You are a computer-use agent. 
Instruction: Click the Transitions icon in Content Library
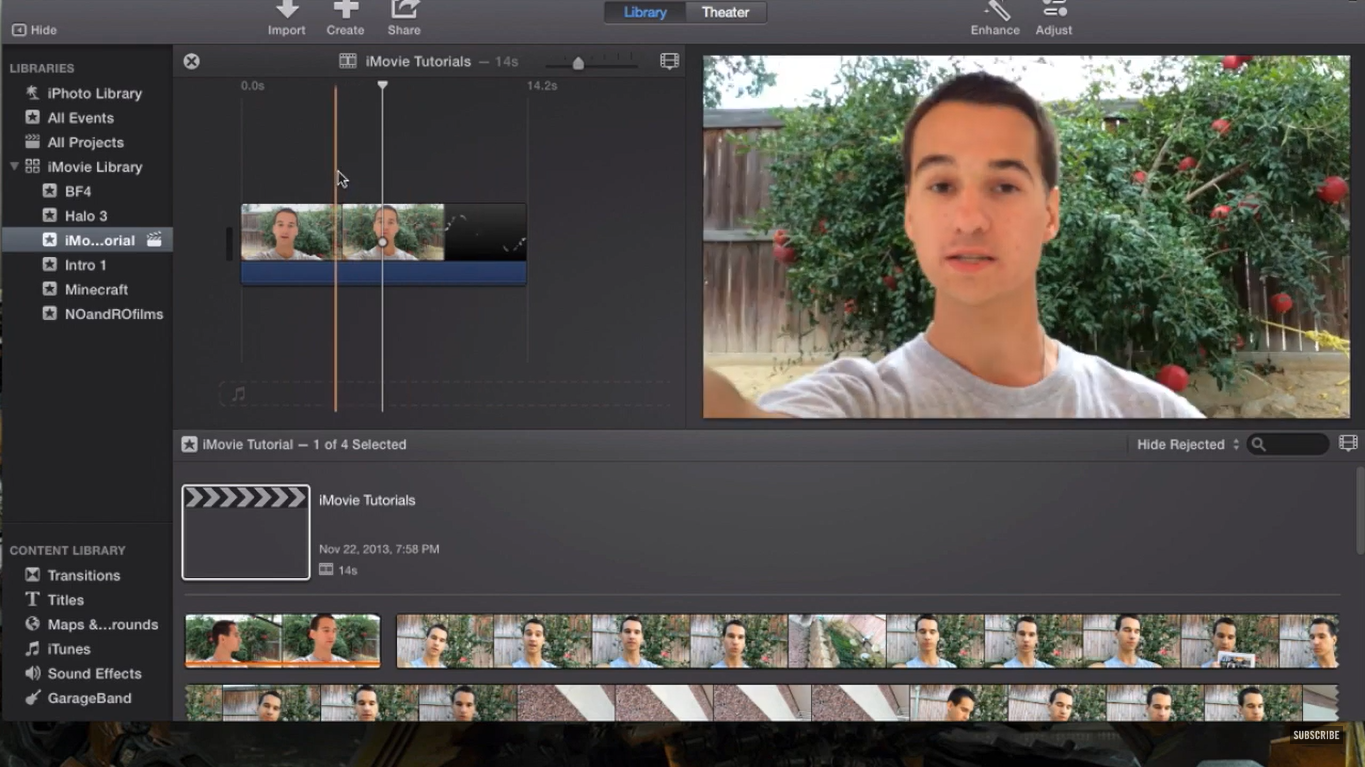pos(82,575)
